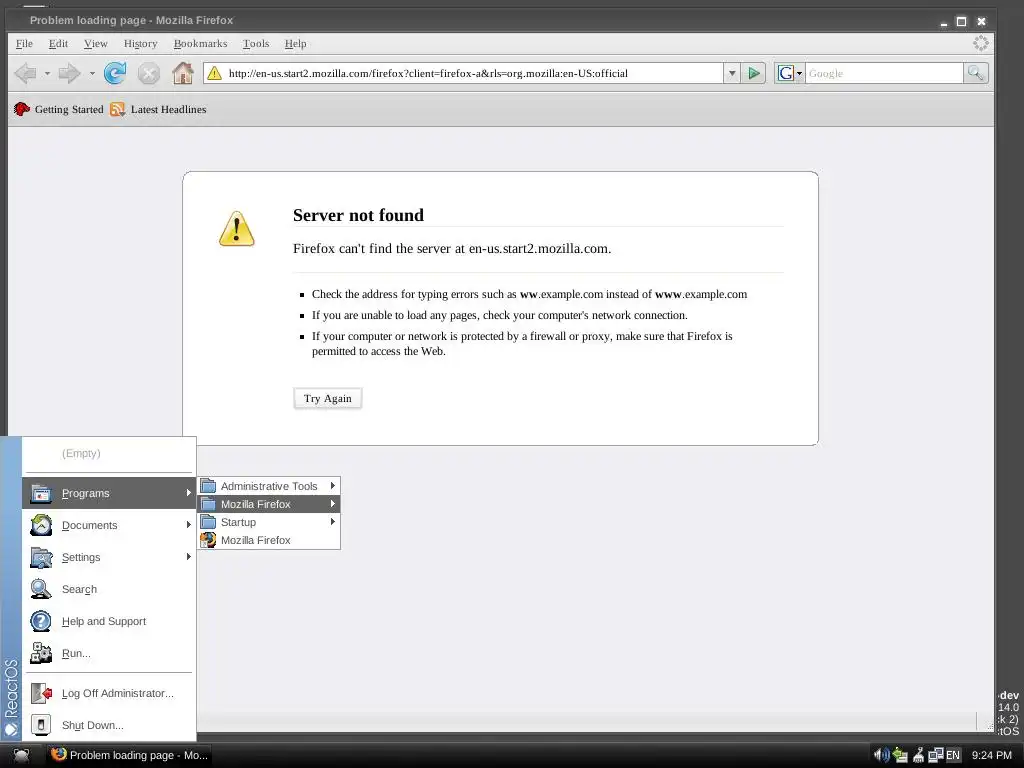Open the search engine selector dropdown
The height and width of the screenshot is (768, 1024).
pyautogui.click(x=799, y=74)
